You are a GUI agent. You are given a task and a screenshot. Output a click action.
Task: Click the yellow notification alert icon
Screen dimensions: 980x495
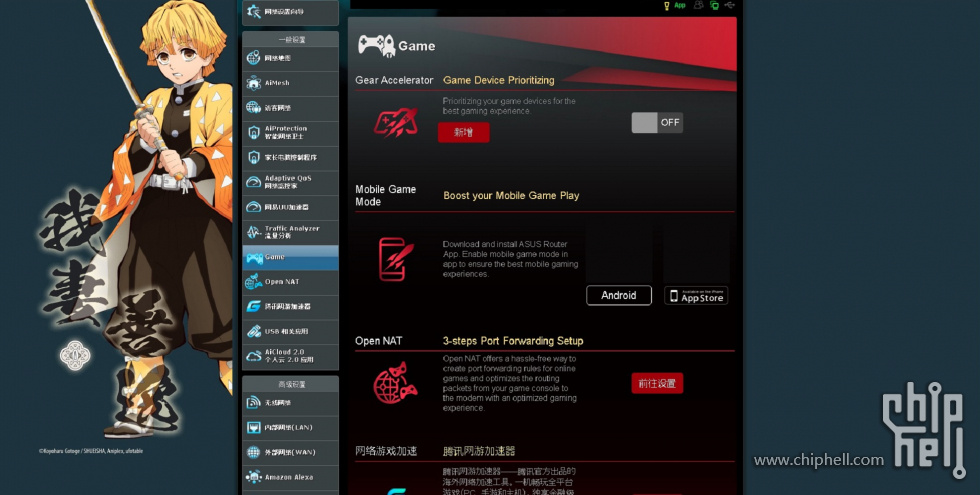click(x=666, y=5)
